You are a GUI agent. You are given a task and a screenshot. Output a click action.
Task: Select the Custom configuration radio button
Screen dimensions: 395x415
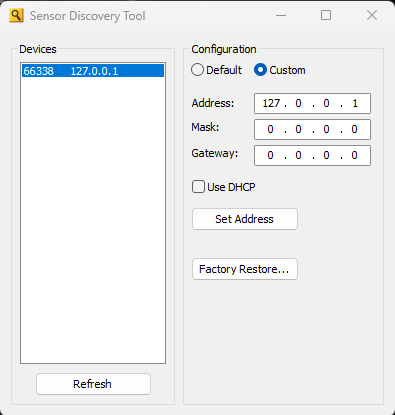pyautogui.click(x=260, y=70)
